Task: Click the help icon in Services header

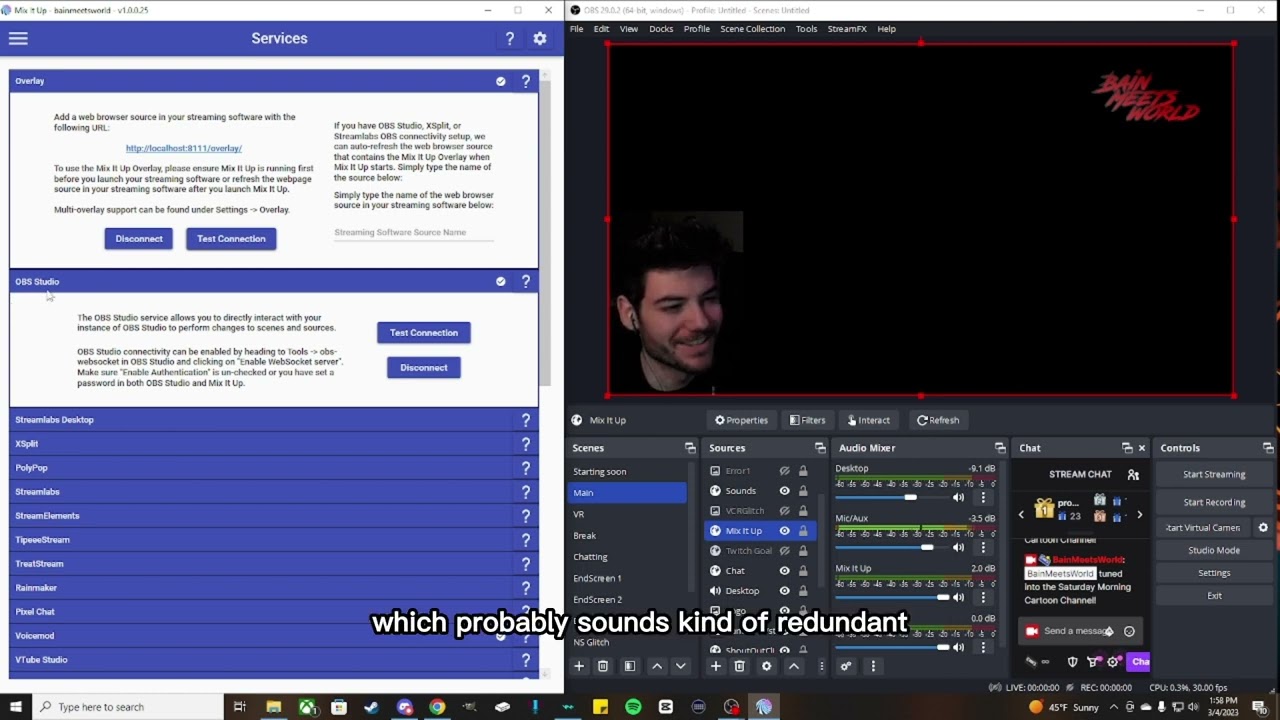Action: pyautogui.click(x=510, y=38)
